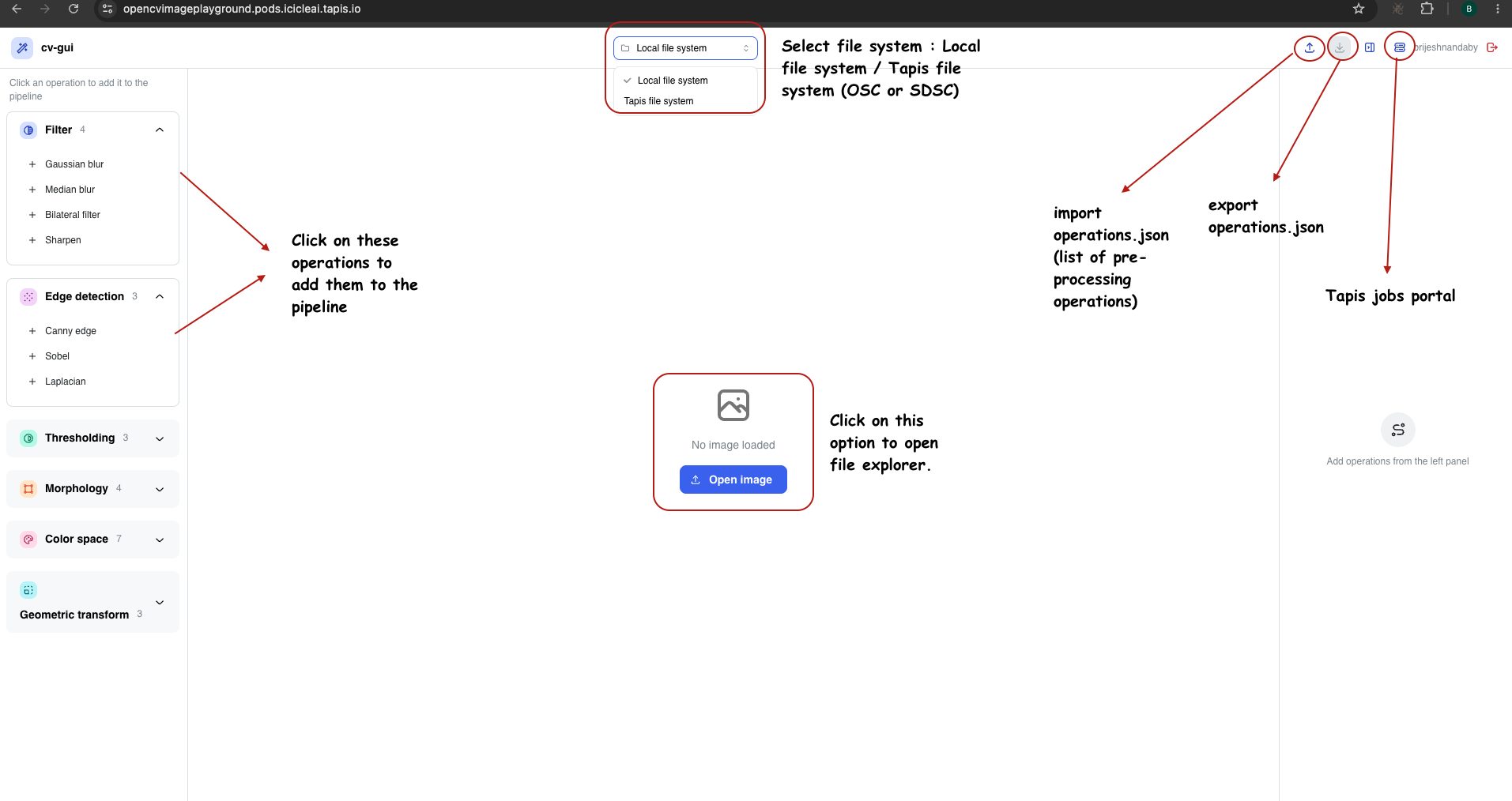
Task: Click the plus icon beside Median blur
Action: [x=32, y=190]
